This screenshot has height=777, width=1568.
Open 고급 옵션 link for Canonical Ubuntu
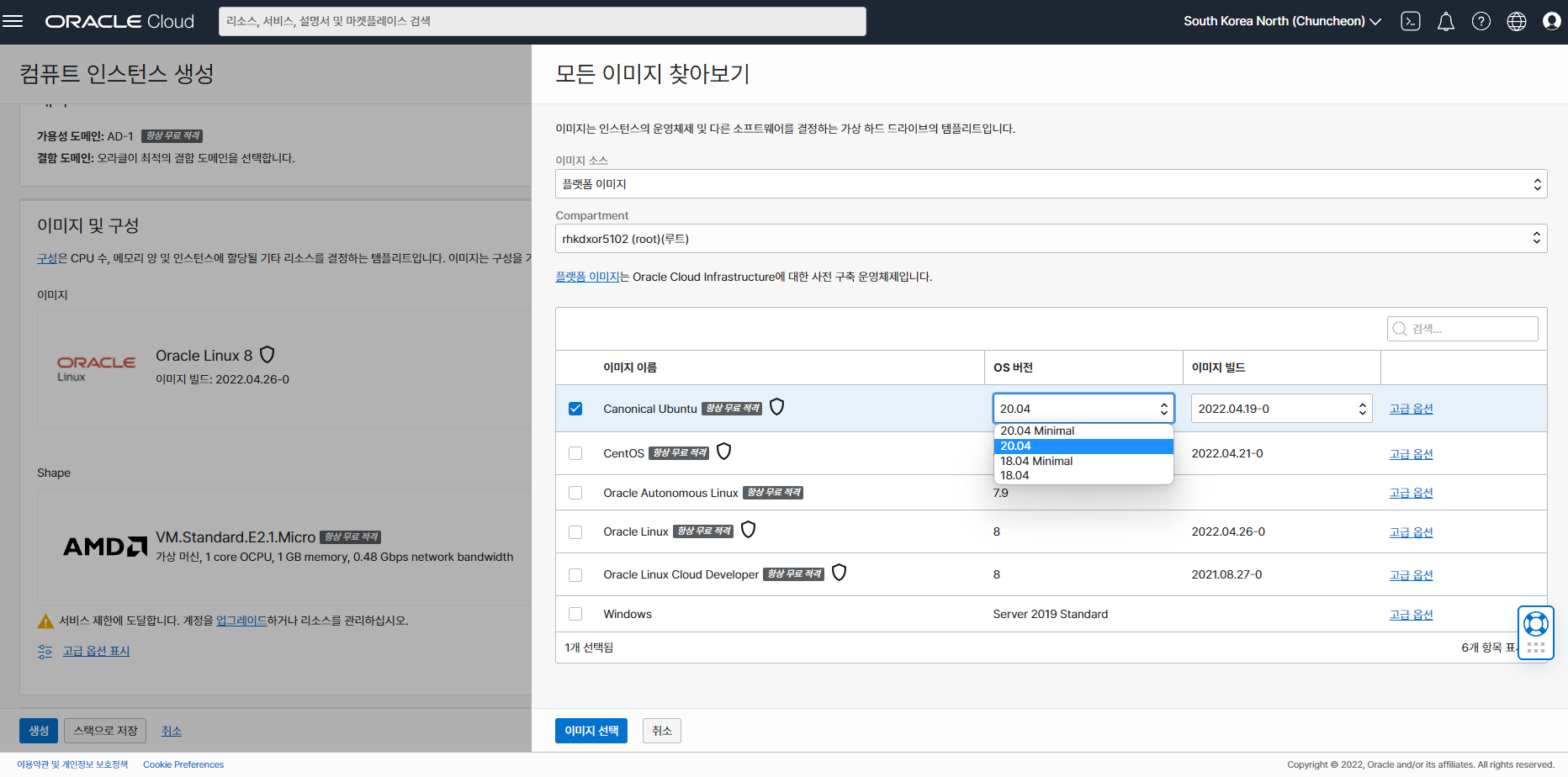(x=1411, y=409)
